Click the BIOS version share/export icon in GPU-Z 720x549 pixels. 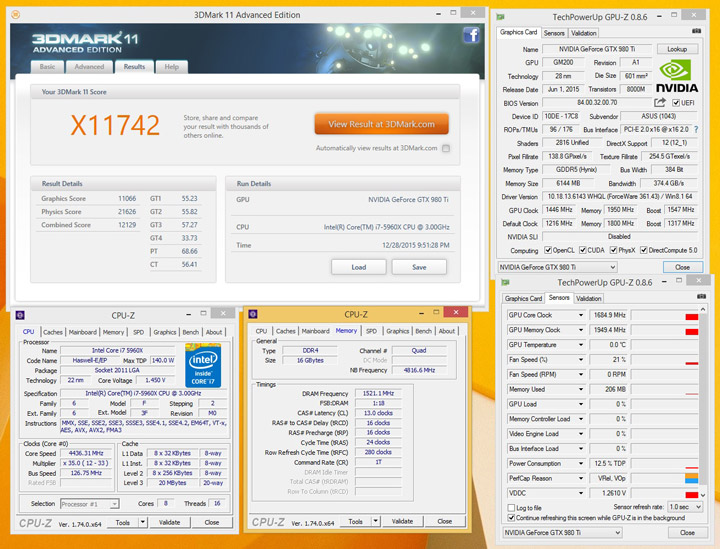[660, 102]
